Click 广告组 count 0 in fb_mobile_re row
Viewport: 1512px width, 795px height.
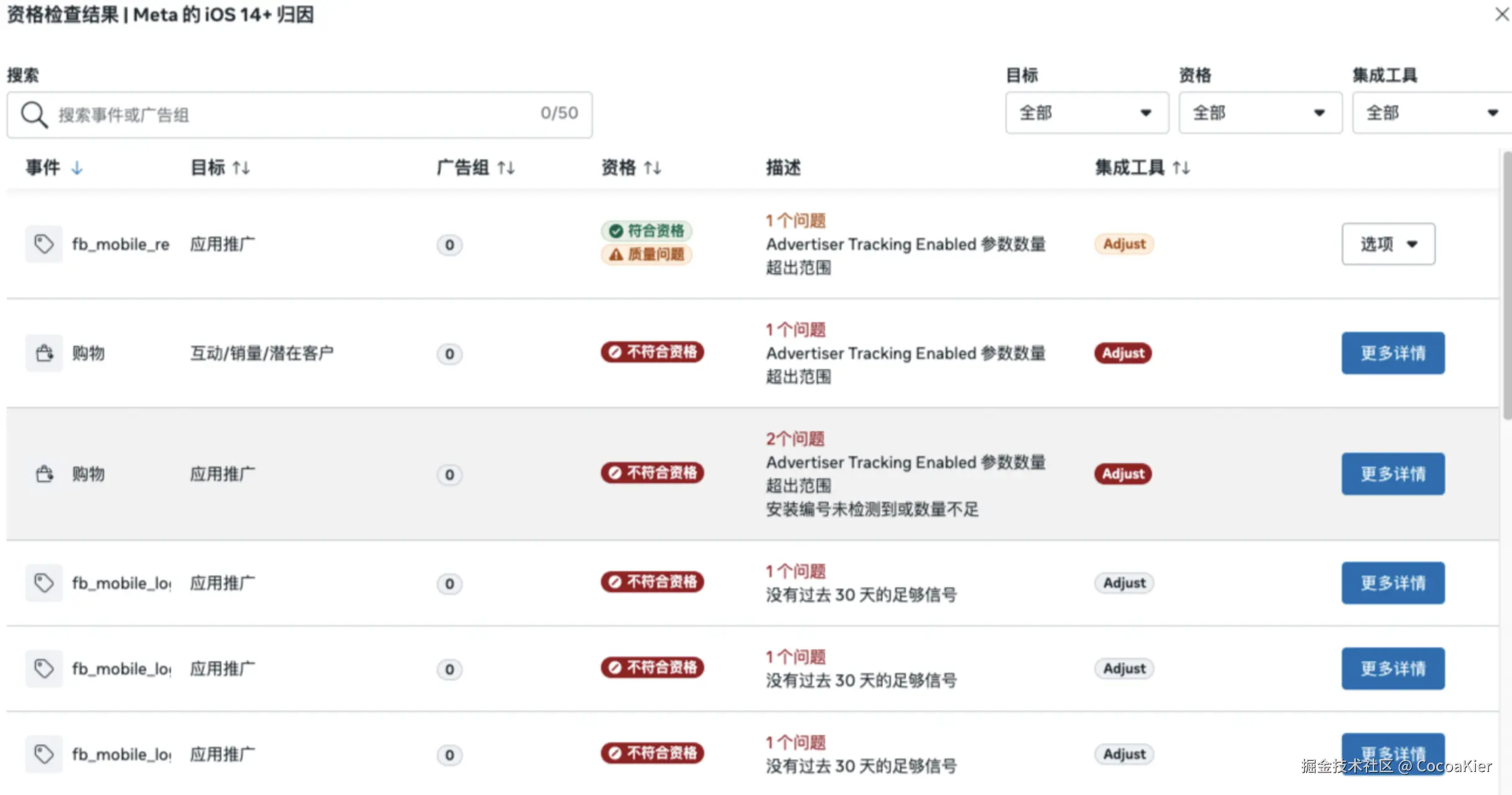[449, 244]
